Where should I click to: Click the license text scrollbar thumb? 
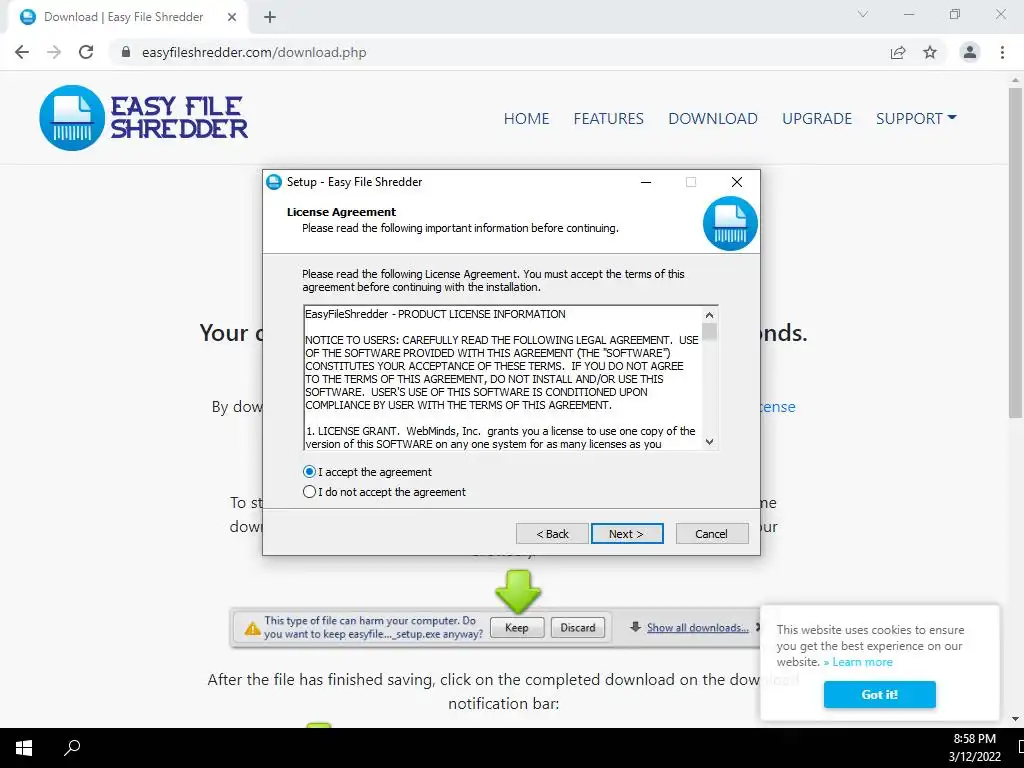[709, 331]
